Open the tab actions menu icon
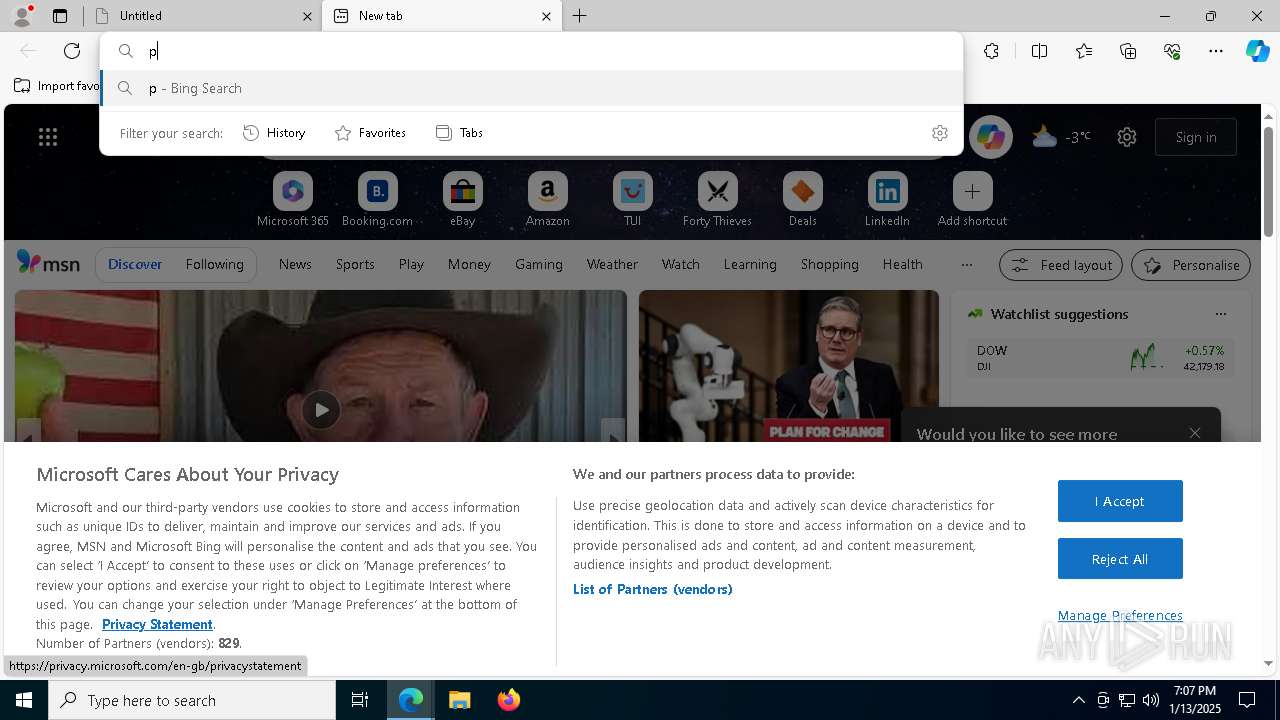The height and width of the screenshot is (720, 1280). (x=60, y=16)
